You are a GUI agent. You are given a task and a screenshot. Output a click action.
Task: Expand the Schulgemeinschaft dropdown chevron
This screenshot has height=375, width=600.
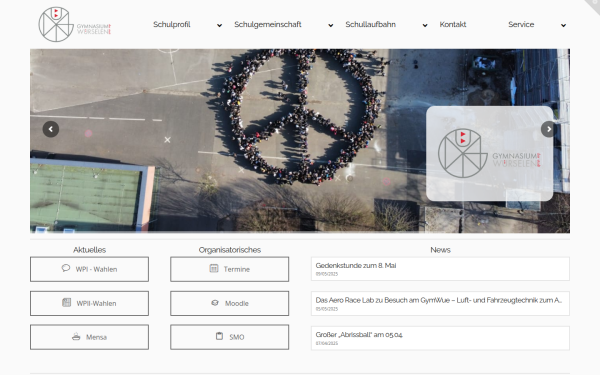tap(331, 25)
